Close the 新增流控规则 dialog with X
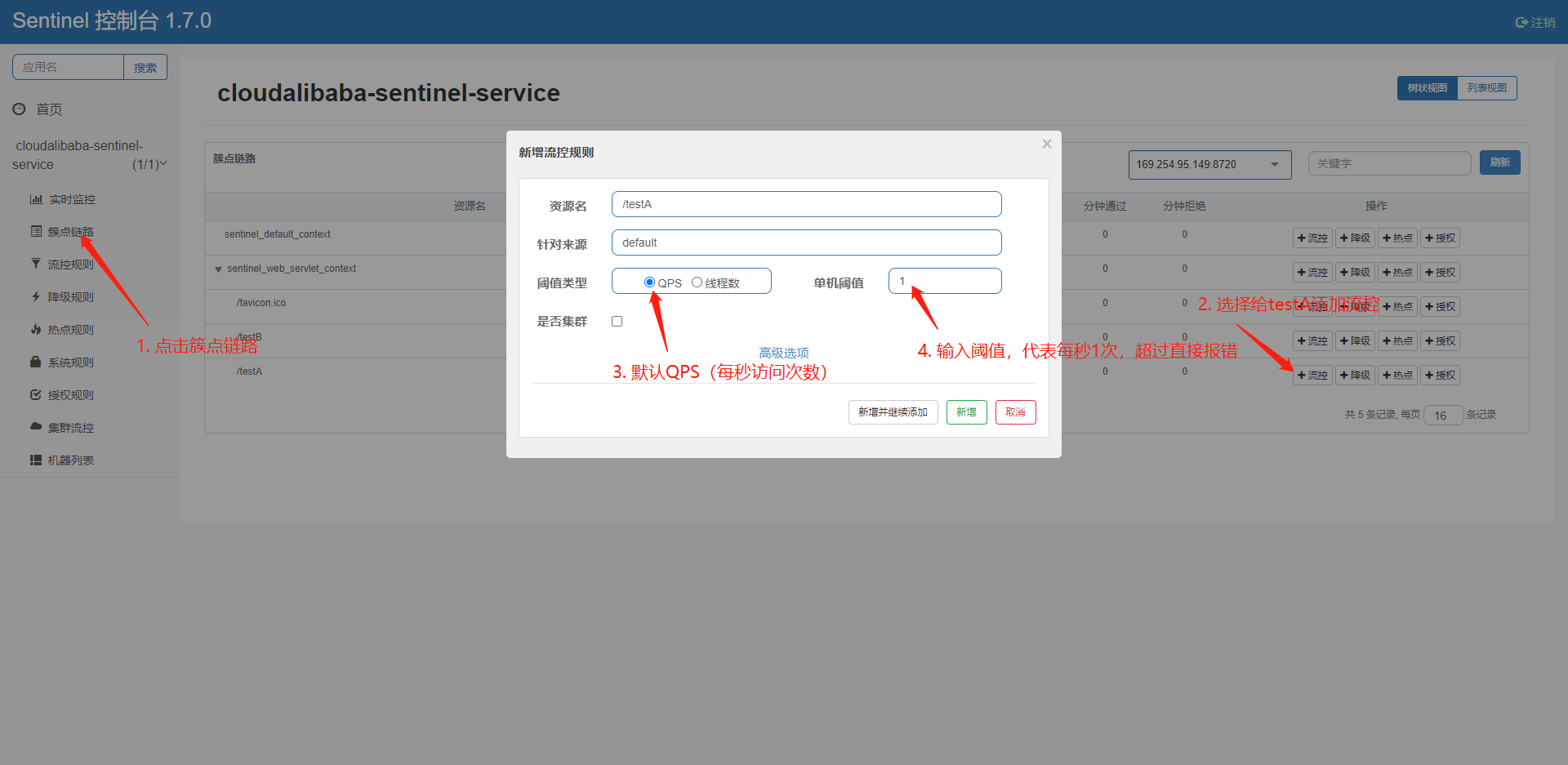Screen dimensions: 1568x765 point(1046,144)
